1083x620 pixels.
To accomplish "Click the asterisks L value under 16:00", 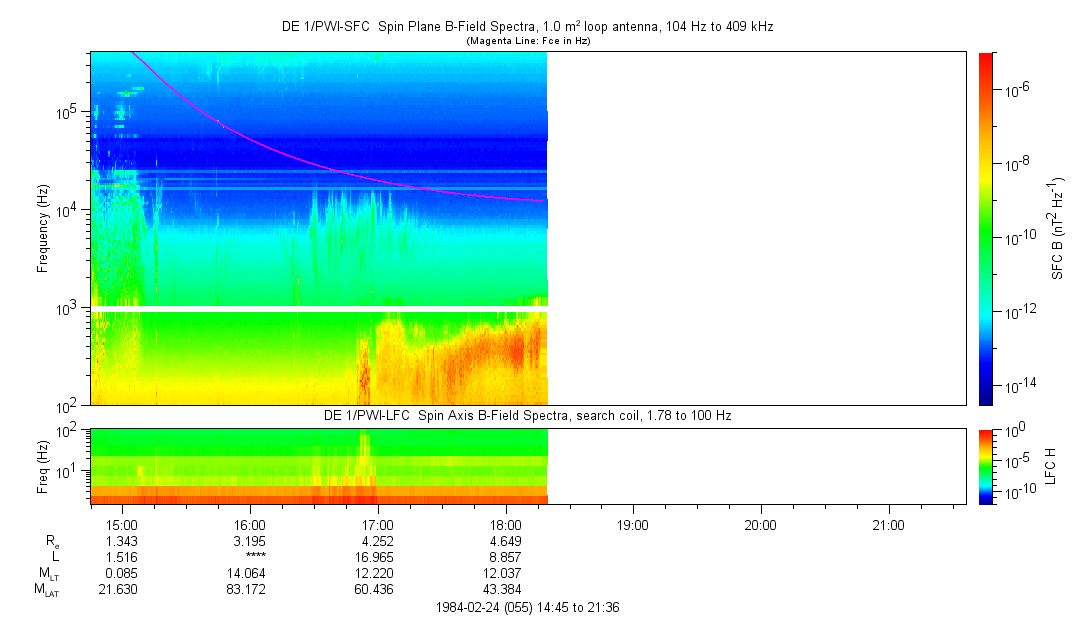I will [x=249, y=557].
